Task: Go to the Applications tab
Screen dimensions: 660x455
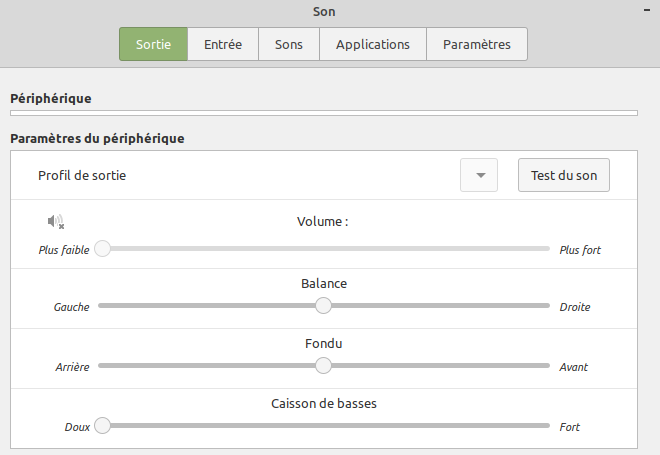Action: click(372, 44)
